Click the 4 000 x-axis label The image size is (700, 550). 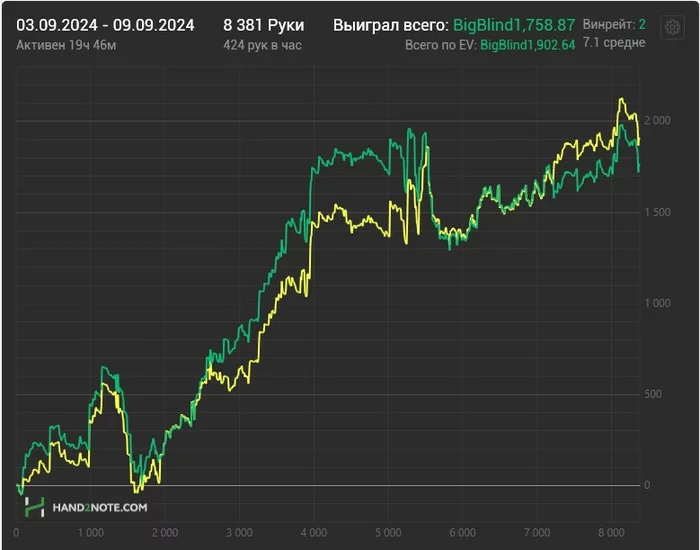[x=313, y=533]
